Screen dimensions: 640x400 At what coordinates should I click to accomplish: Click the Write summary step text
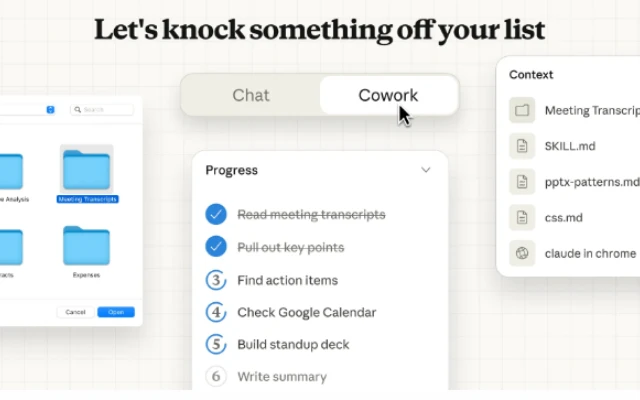tap(282, 377)
